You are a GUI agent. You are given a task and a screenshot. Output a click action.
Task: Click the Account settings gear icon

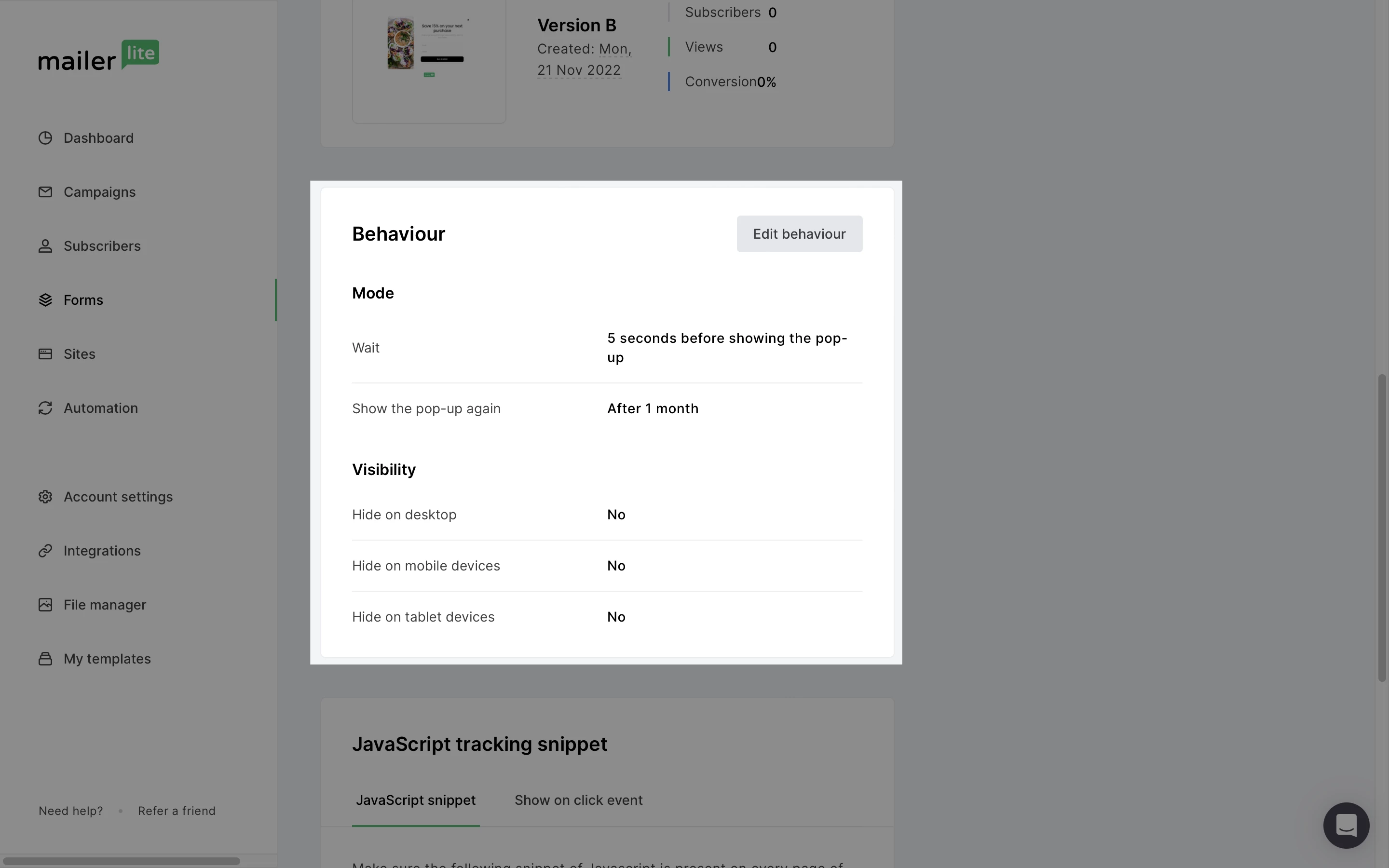pos(45,497)
